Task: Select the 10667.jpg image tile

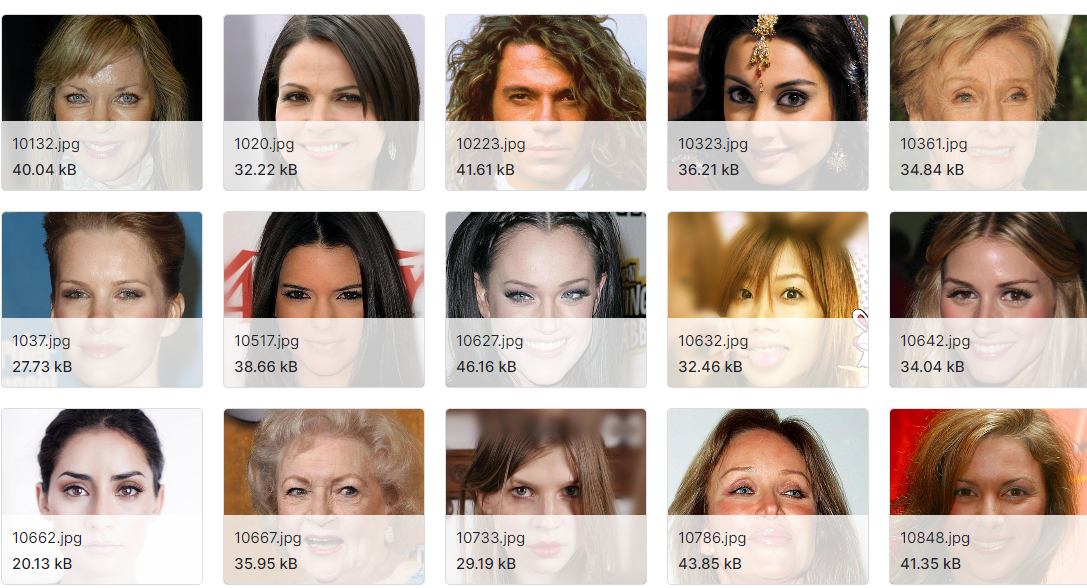Action: [x=324, y=496]
